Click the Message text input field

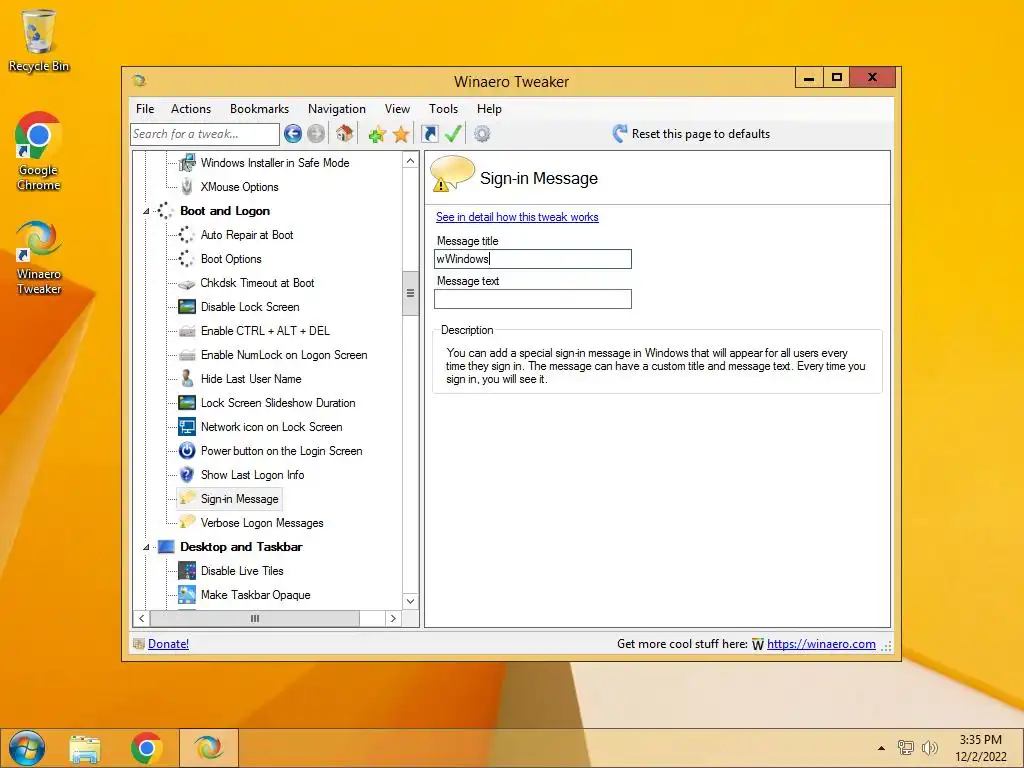pyautogui.click(x=533, y=299)
